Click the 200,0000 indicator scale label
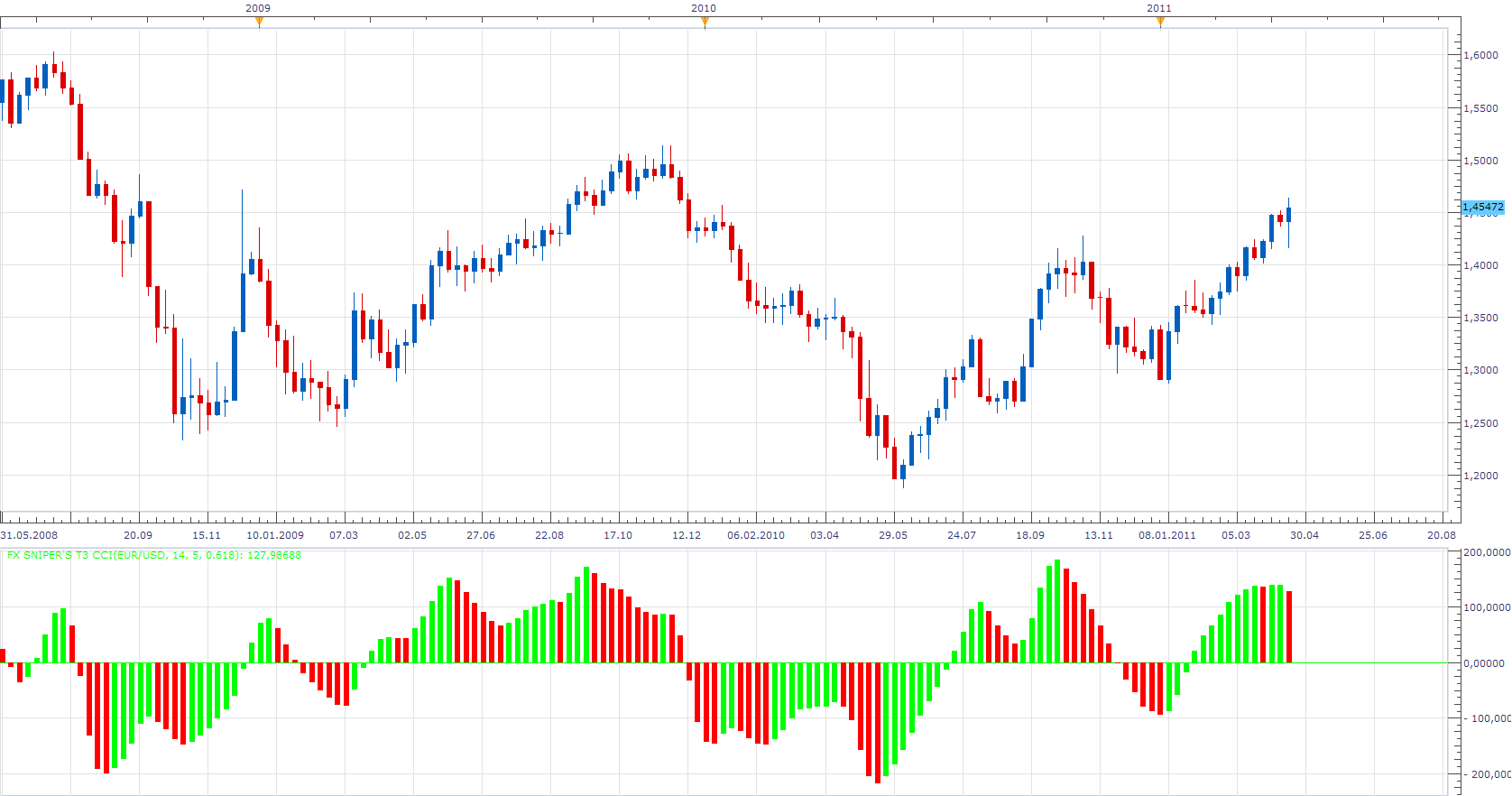The width and height of the screenshot is (1512, 796). click(1487, 552)
